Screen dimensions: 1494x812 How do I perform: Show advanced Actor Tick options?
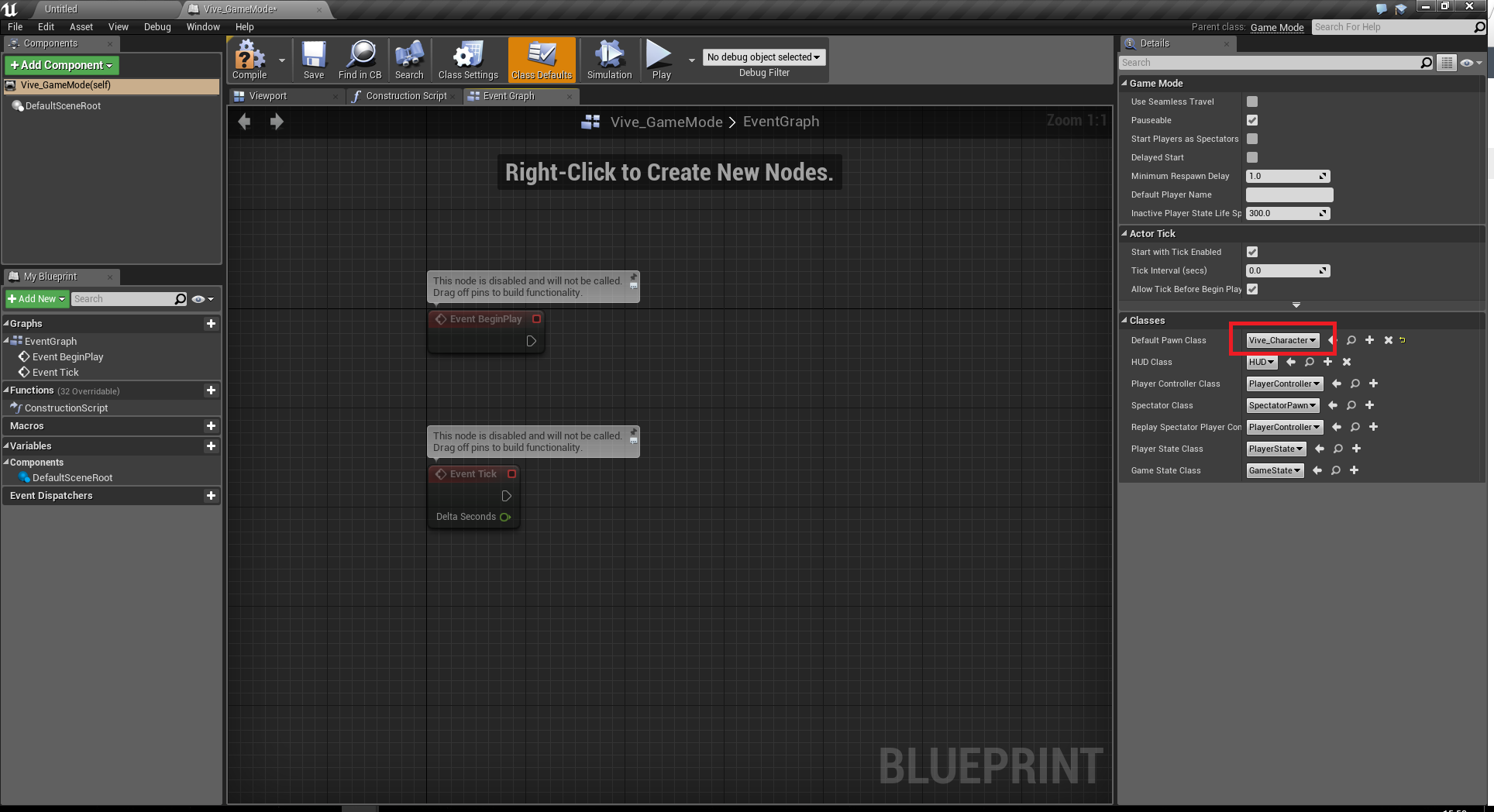coord(1296,305)
